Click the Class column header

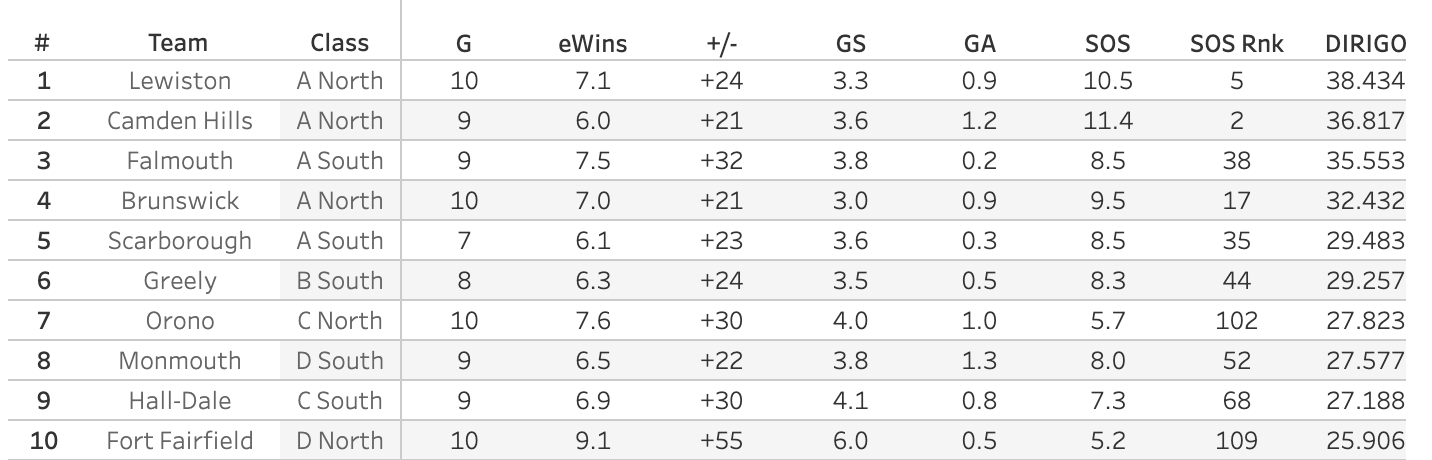[x=340, y=43]
